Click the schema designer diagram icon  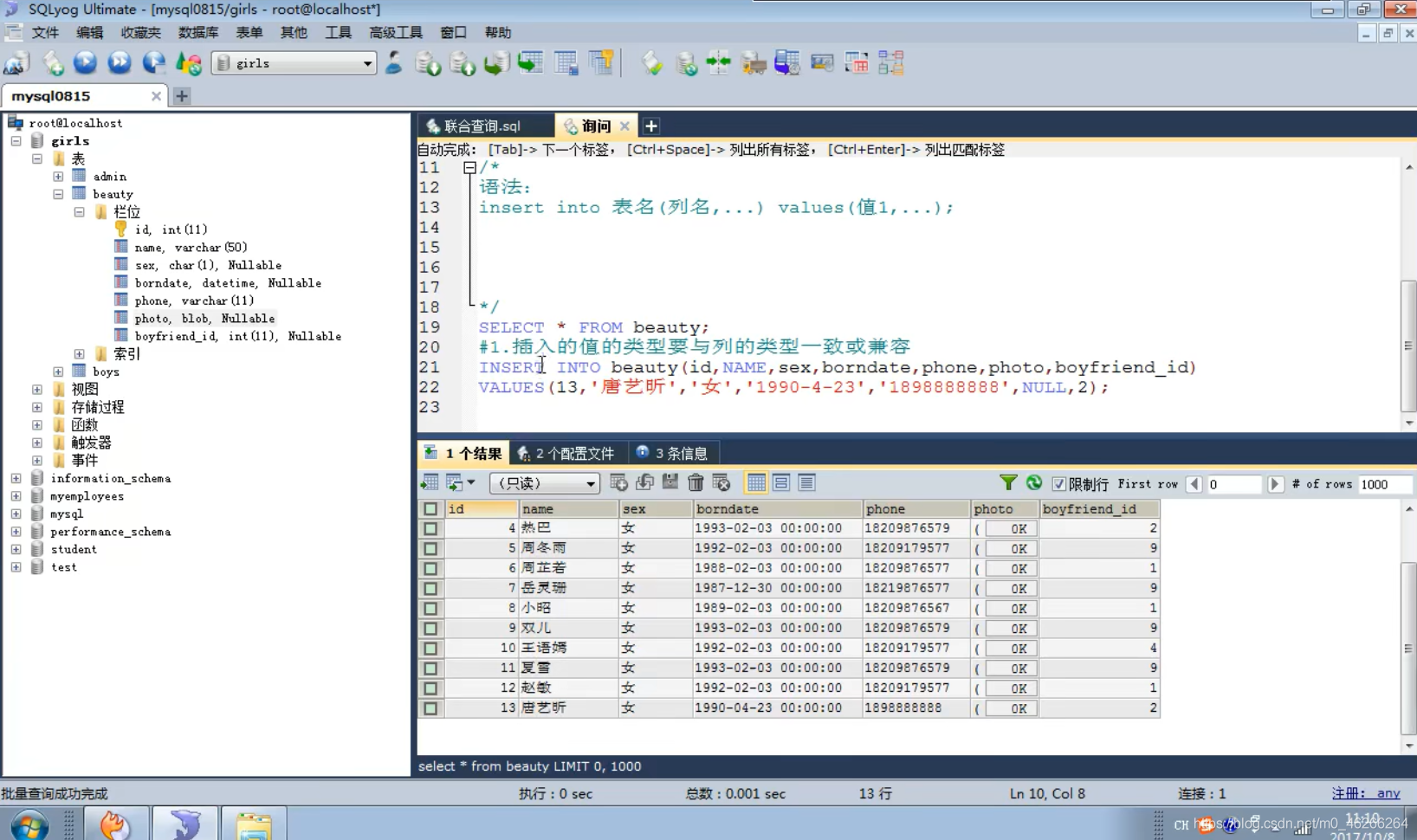891,62
